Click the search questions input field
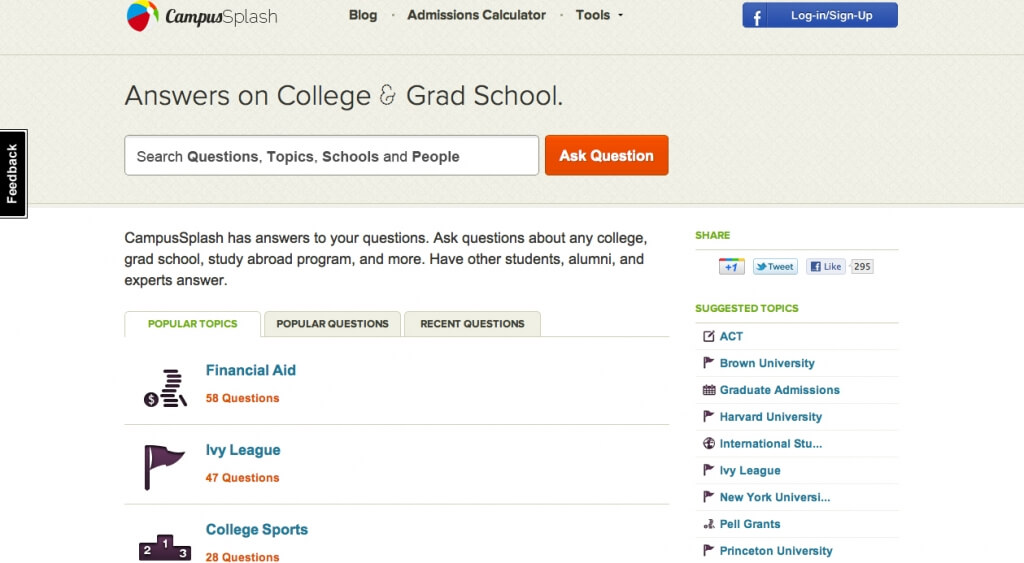The image size is (1024, 563). pos(332,155)
